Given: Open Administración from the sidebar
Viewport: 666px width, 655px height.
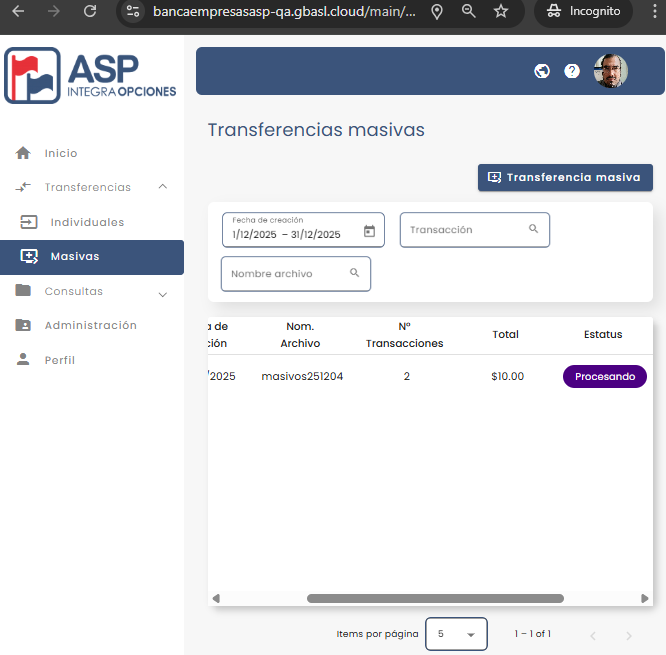Looking at the screenshot, I should point(90,325).
